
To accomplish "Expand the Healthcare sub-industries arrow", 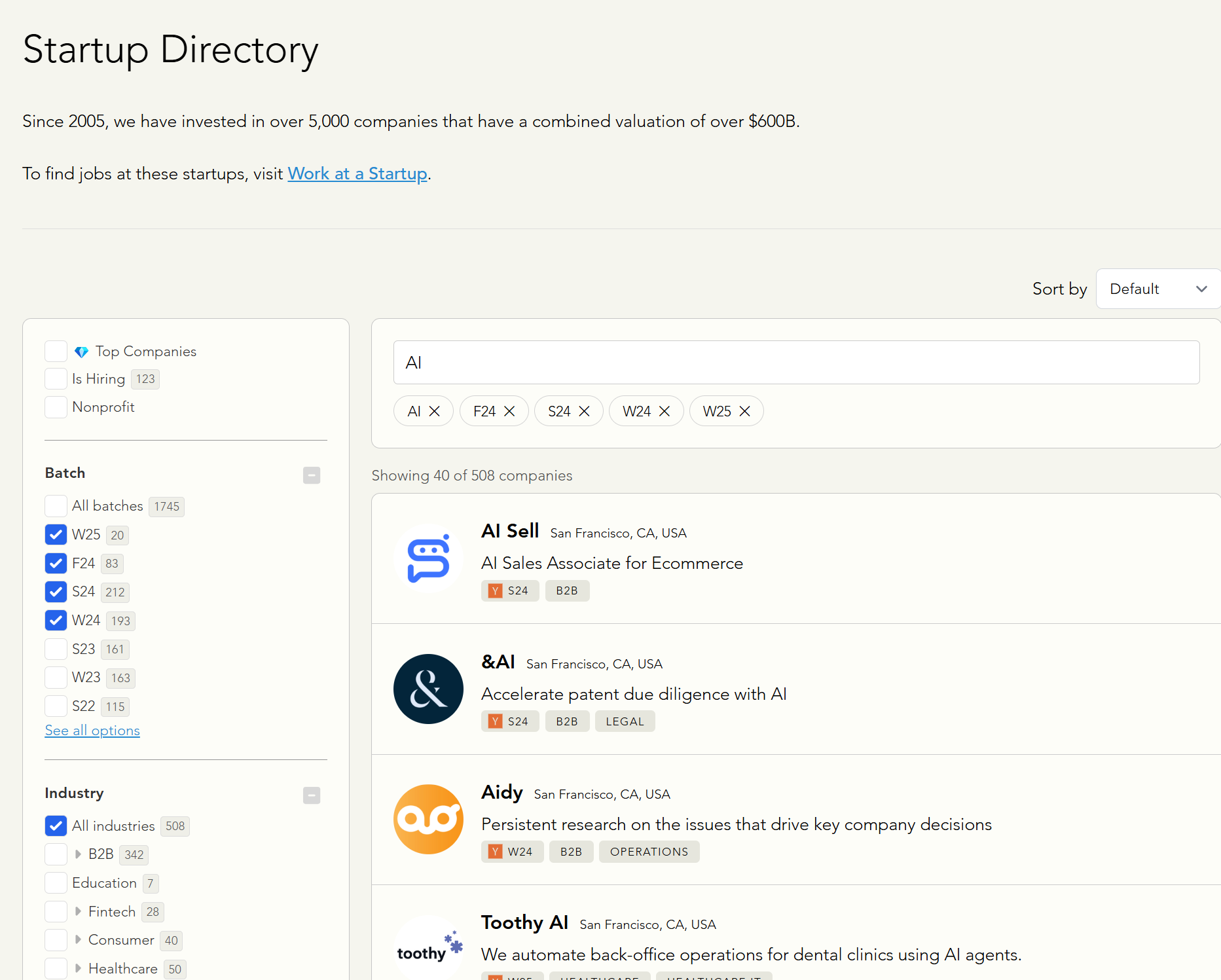I will tap(78, 968).
